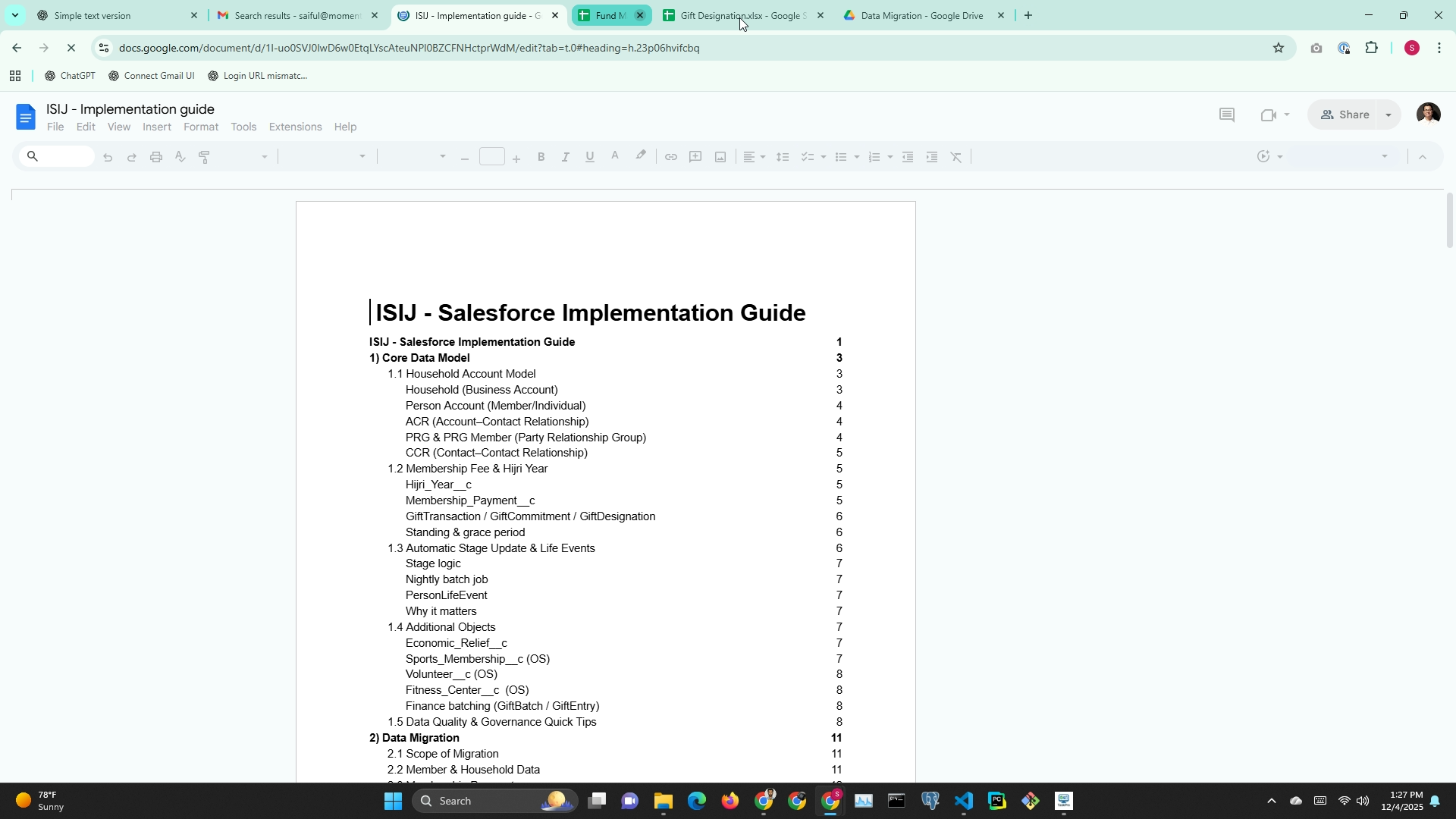
Task: Click the insert link icon
Action: coord(670,157)
